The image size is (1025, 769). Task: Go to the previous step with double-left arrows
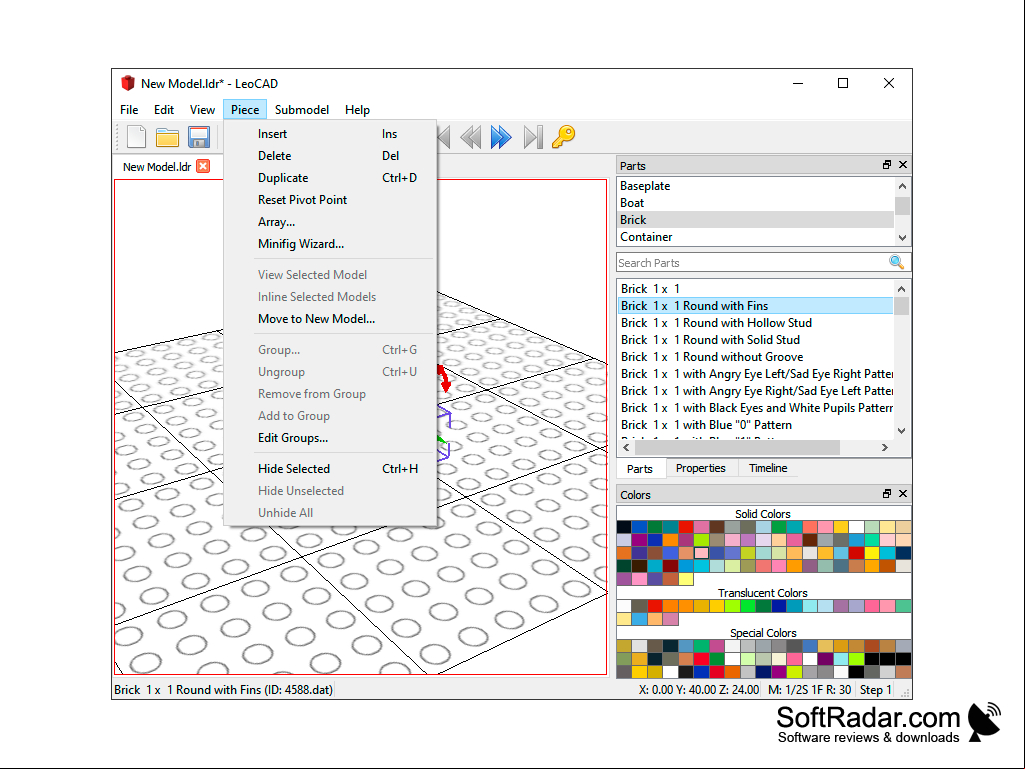point(471,137)
